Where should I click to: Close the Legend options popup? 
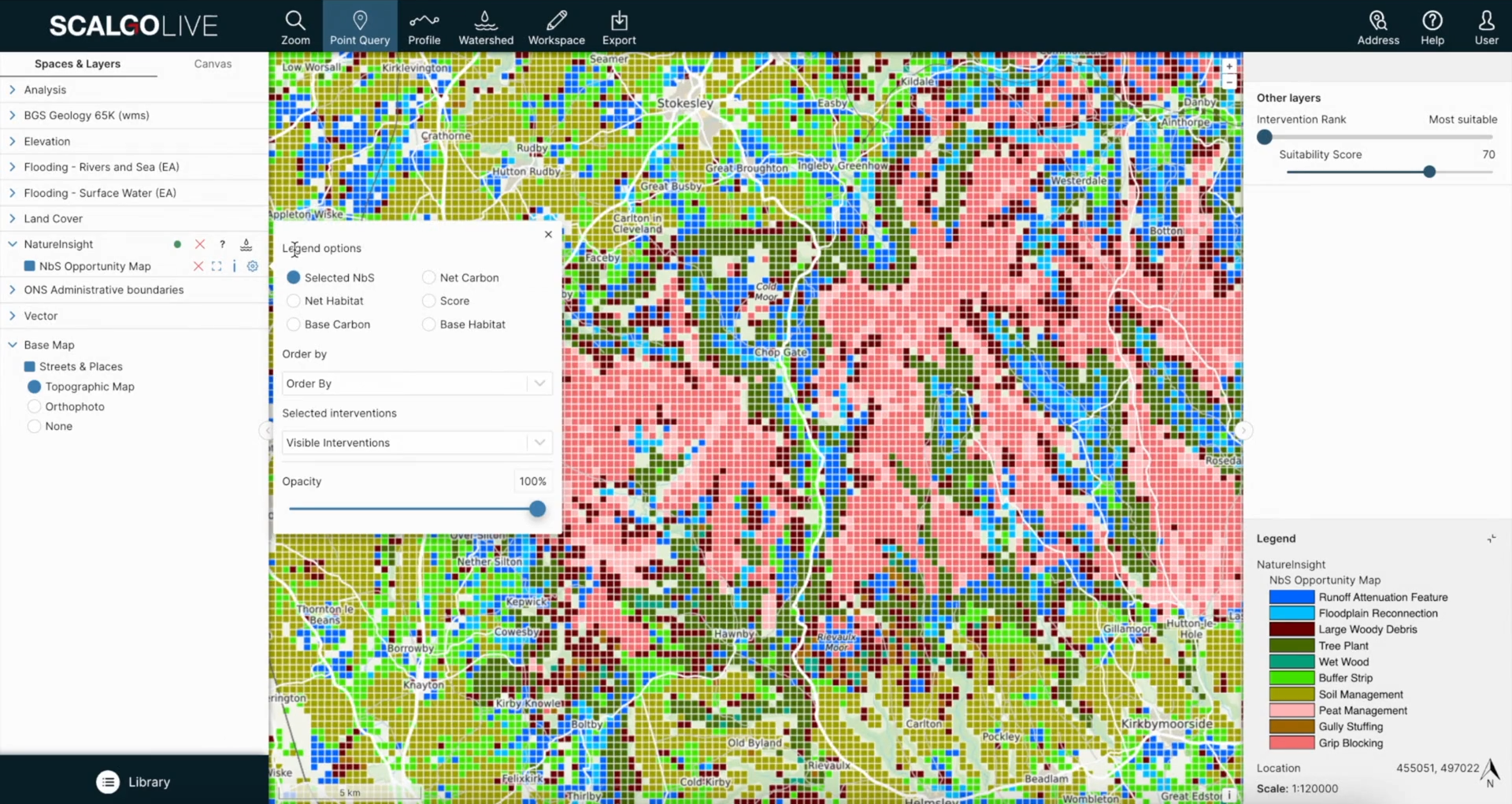click(549, 234)
